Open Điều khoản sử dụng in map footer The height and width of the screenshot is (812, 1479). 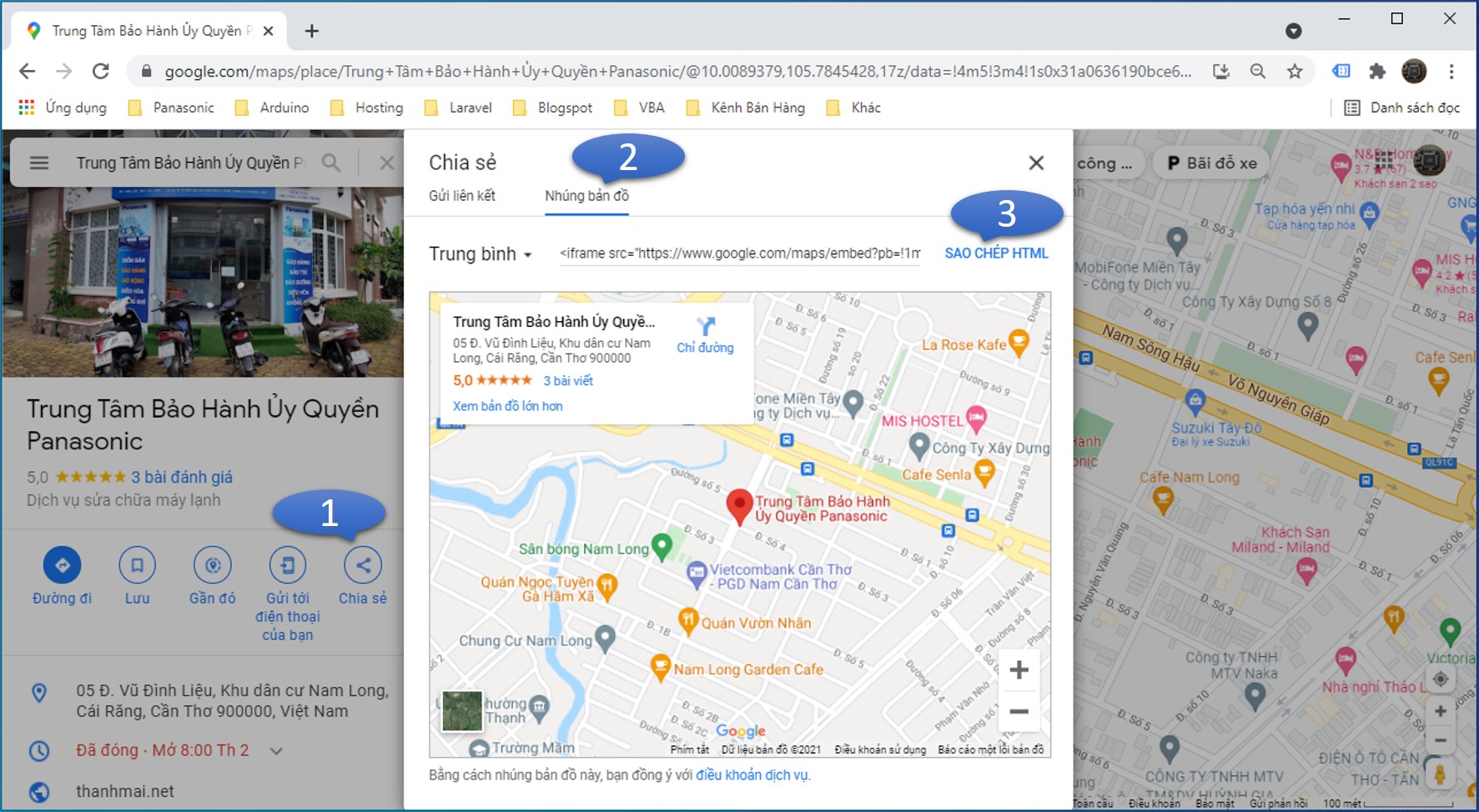[x=880, y=749]
